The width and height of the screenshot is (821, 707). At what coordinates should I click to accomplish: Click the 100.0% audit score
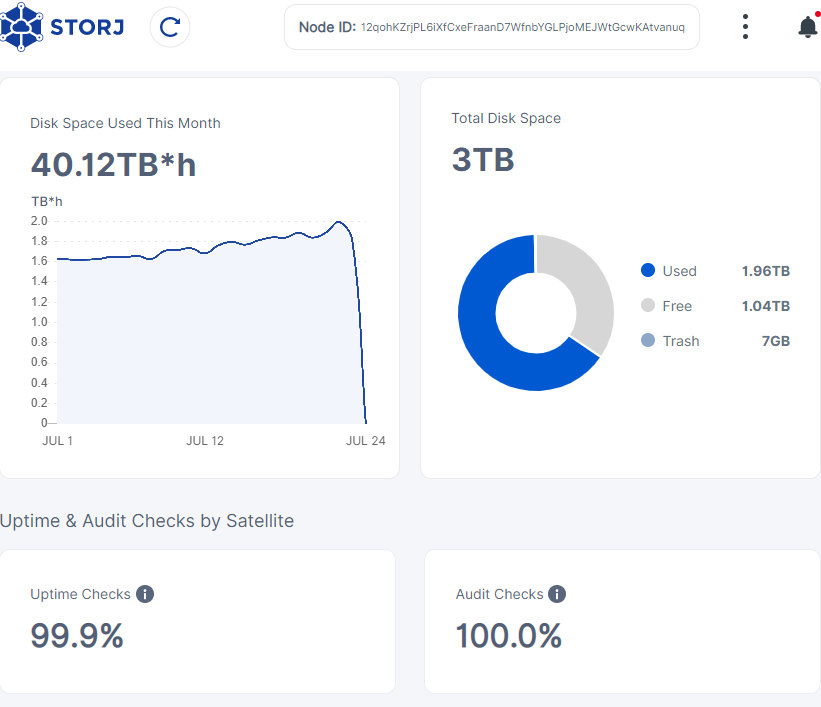508,636
